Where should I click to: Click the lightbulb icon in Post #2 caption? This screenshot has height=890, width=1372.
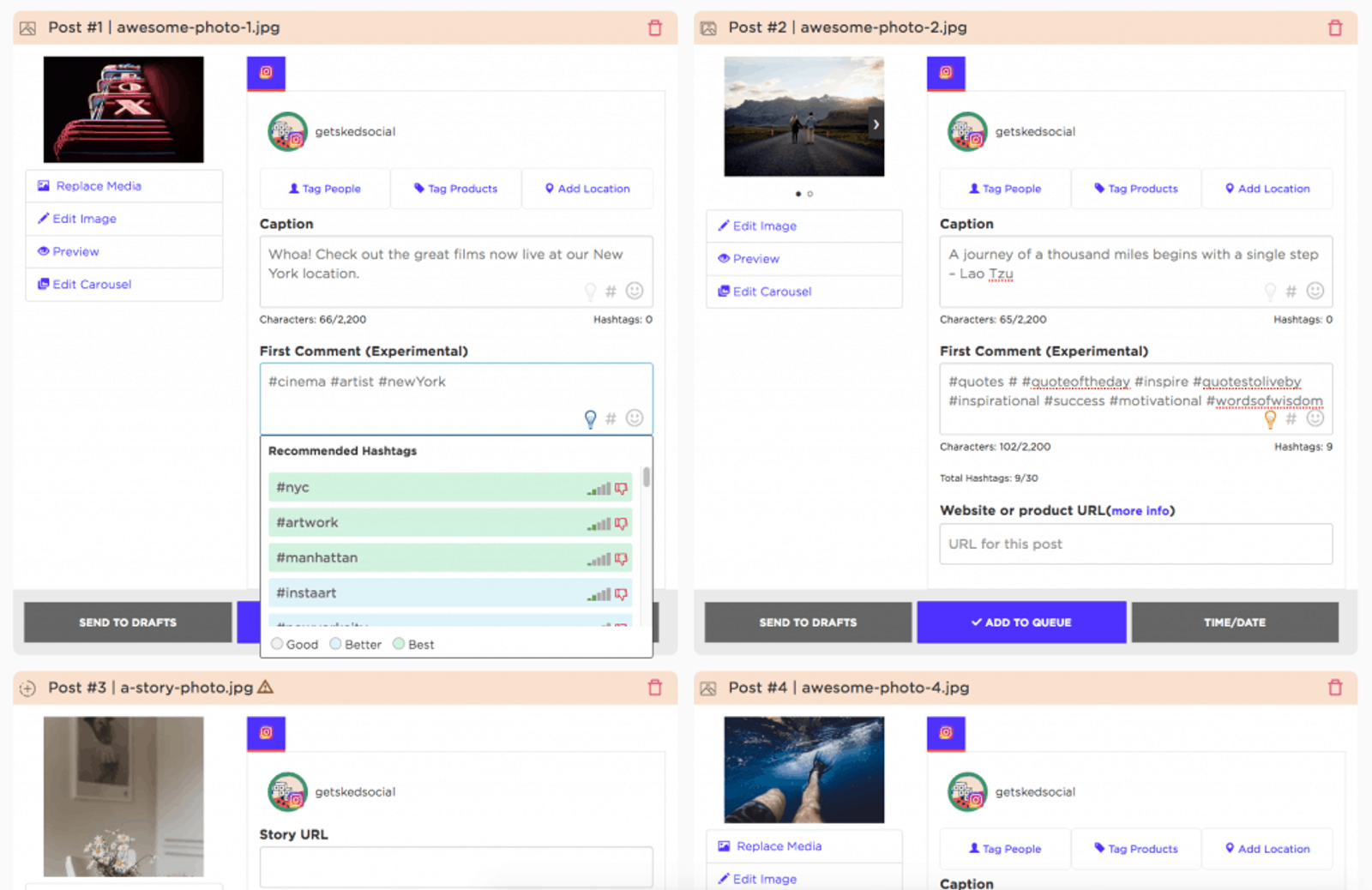click(1271, 292)
